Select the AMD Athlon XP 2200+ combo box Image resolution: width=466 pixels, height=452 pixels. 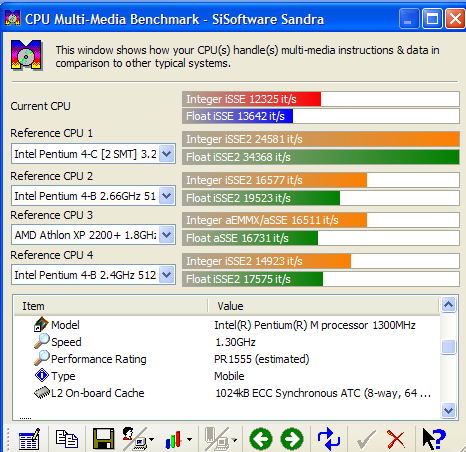[x=93, y=235]
